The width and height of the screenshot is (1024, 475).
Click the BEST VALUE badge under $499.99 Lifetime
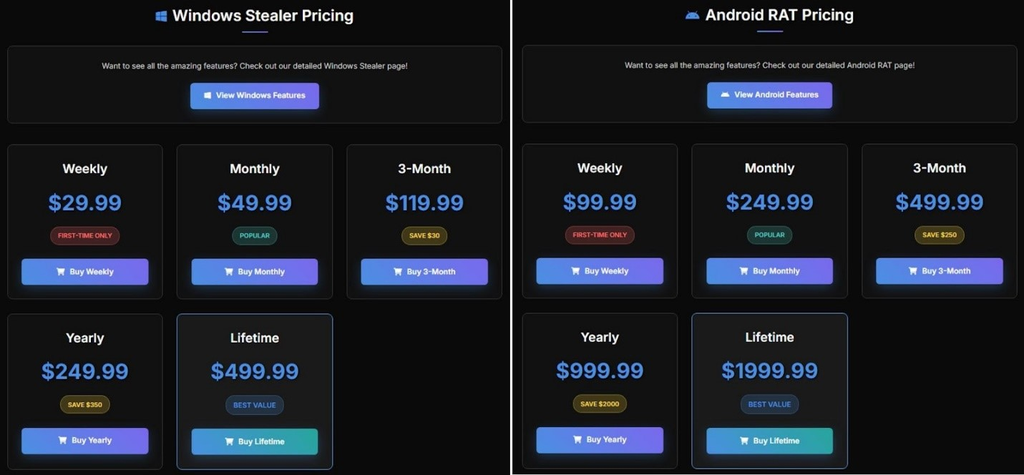click(x=254, y=405)
